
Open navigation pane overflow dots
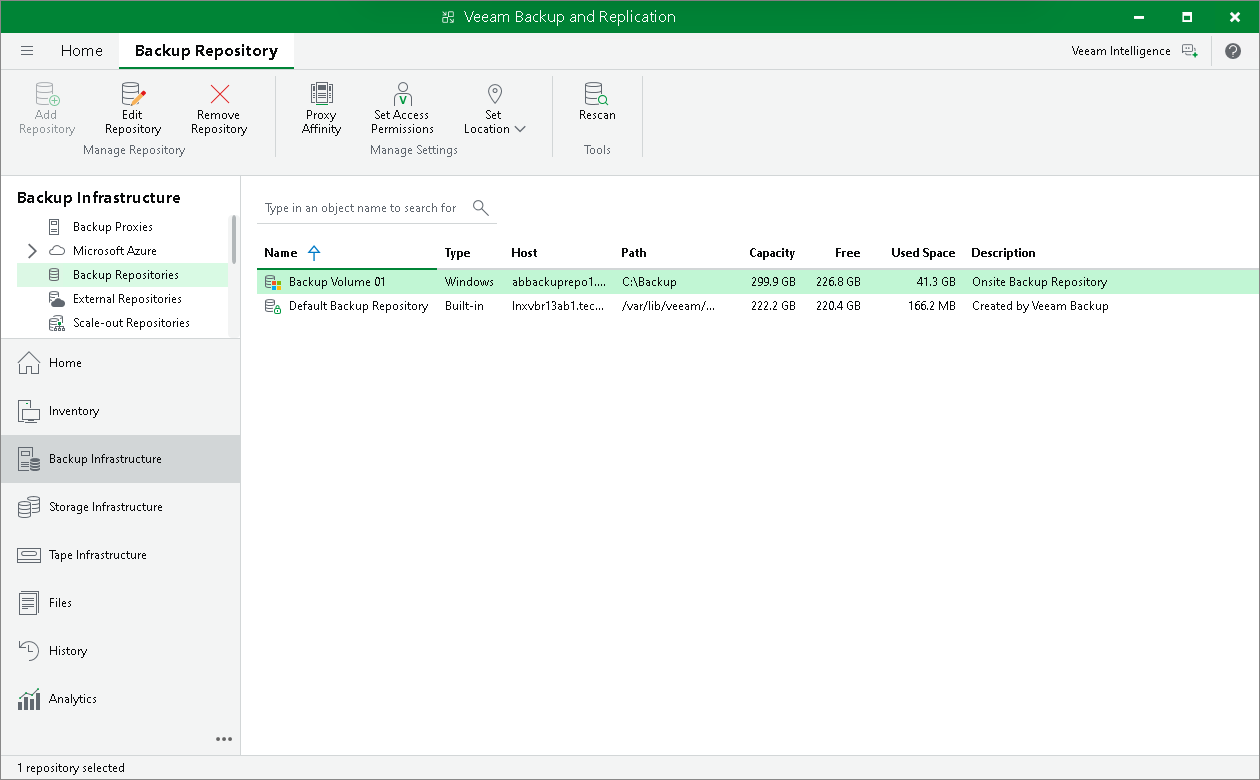click(x=224, y=739)
